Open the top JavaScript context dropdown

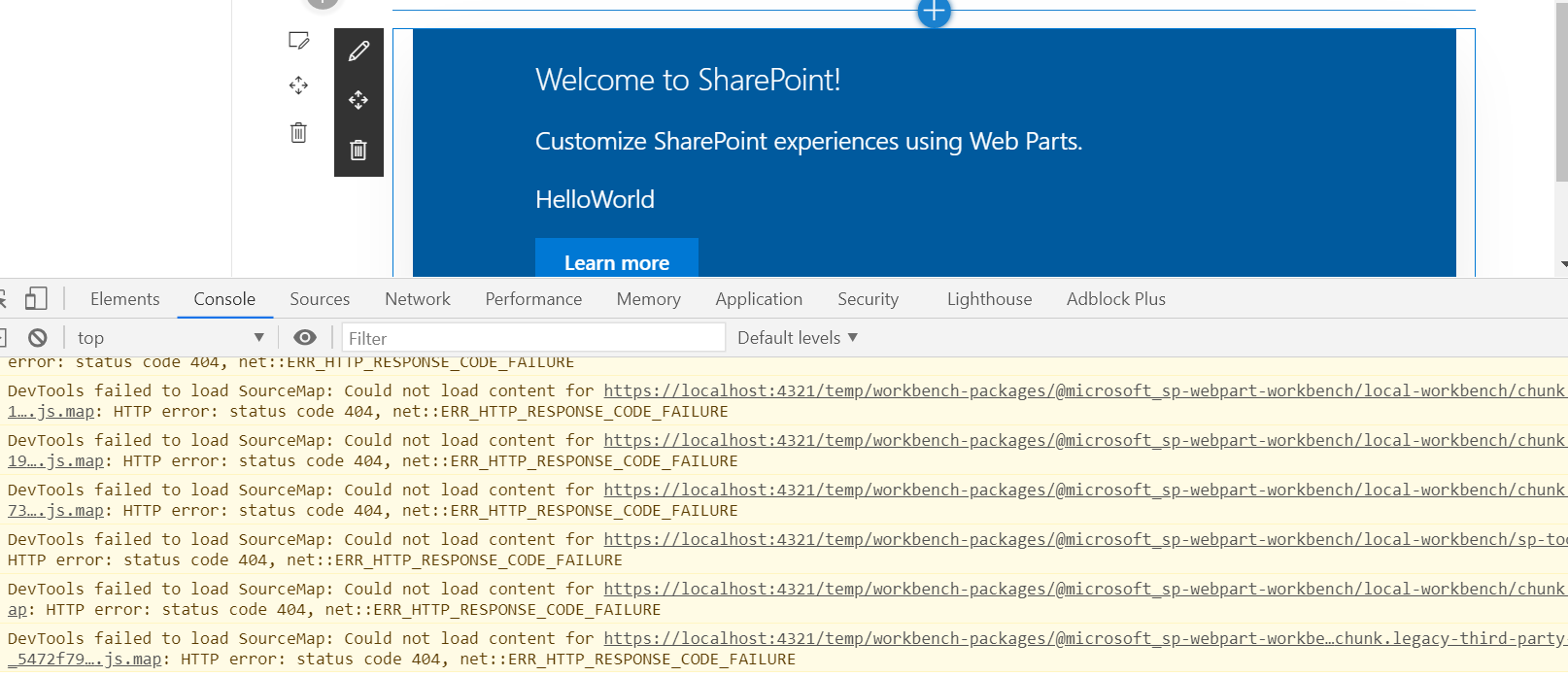(x=170, y=337)
